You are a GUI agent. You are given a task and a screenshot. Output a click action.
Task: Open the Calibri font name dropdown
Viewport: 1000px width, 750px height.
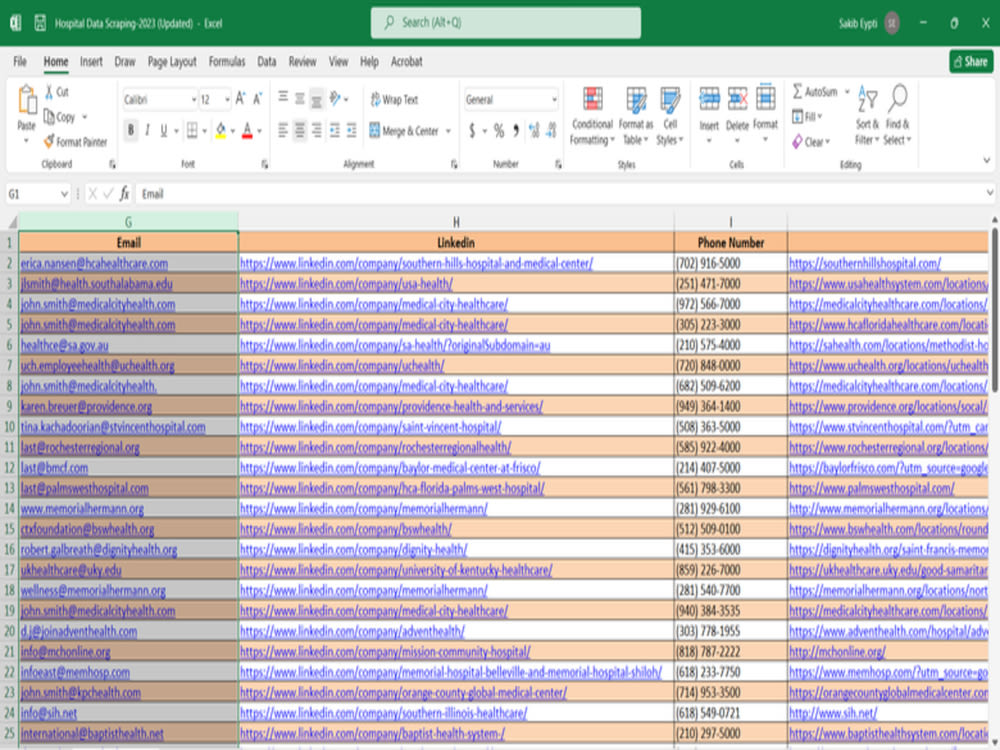(x=194, y=99)
